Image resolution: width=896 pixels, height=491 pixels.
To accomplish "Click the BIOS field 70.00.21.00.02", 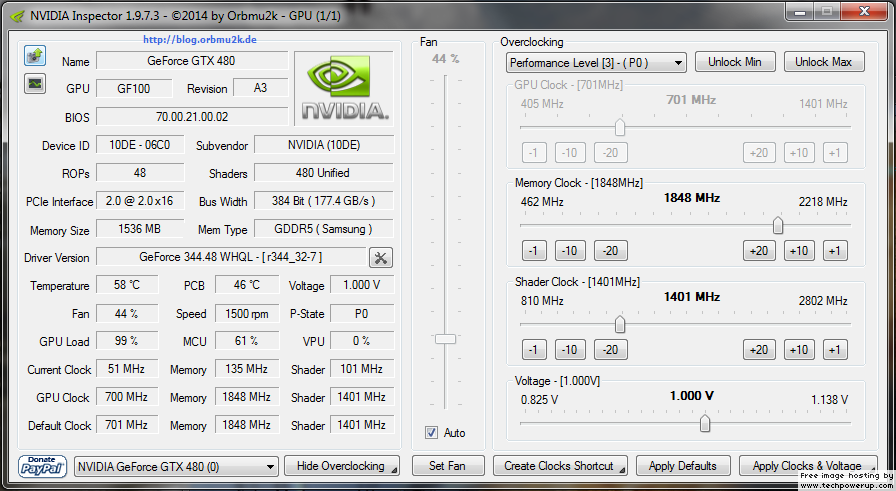I will pos(191,117).
